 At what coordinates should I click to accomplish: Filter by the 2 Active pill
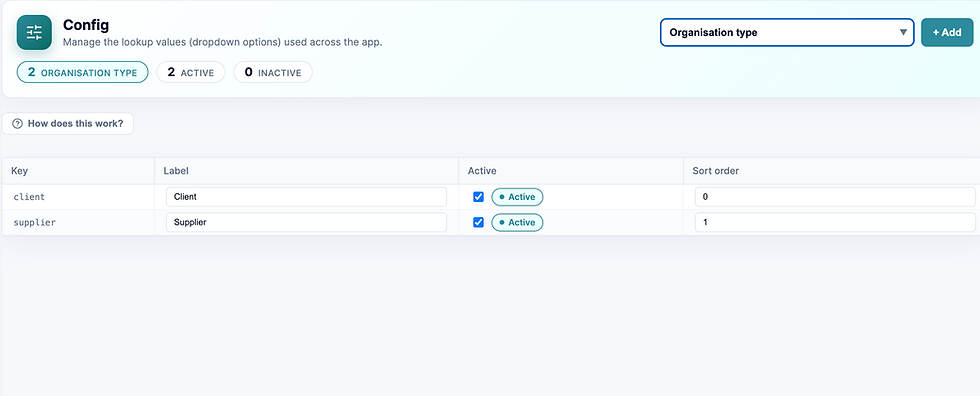coord(191,72)
